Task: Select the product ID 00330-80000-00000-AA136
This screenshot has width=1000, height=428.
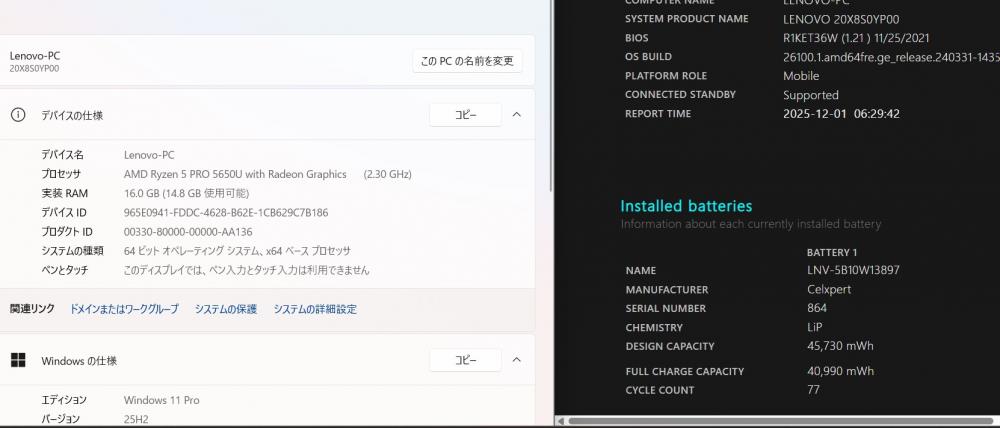Action: coord(188,232)
